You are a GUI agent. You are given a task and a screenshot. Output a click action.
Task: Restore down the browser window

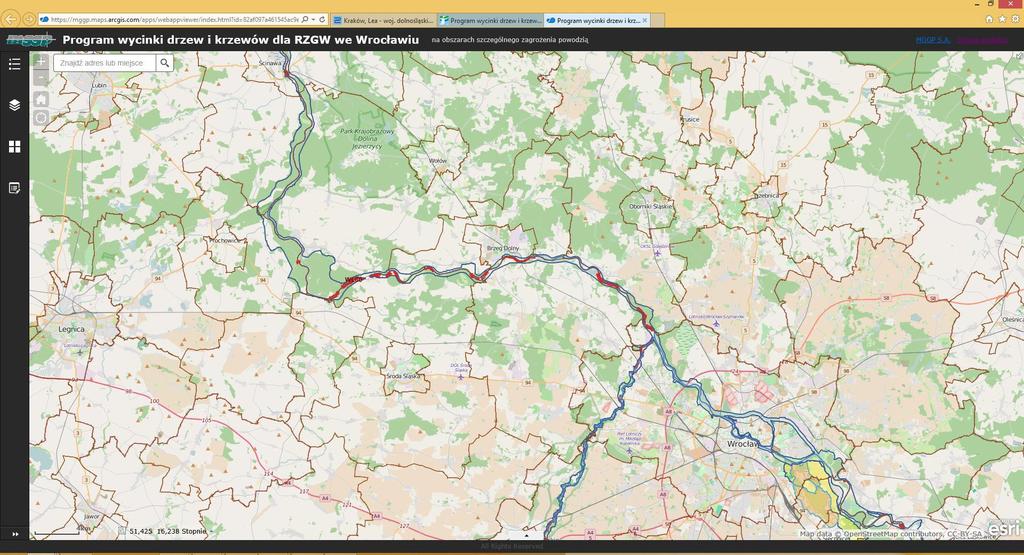991,4
